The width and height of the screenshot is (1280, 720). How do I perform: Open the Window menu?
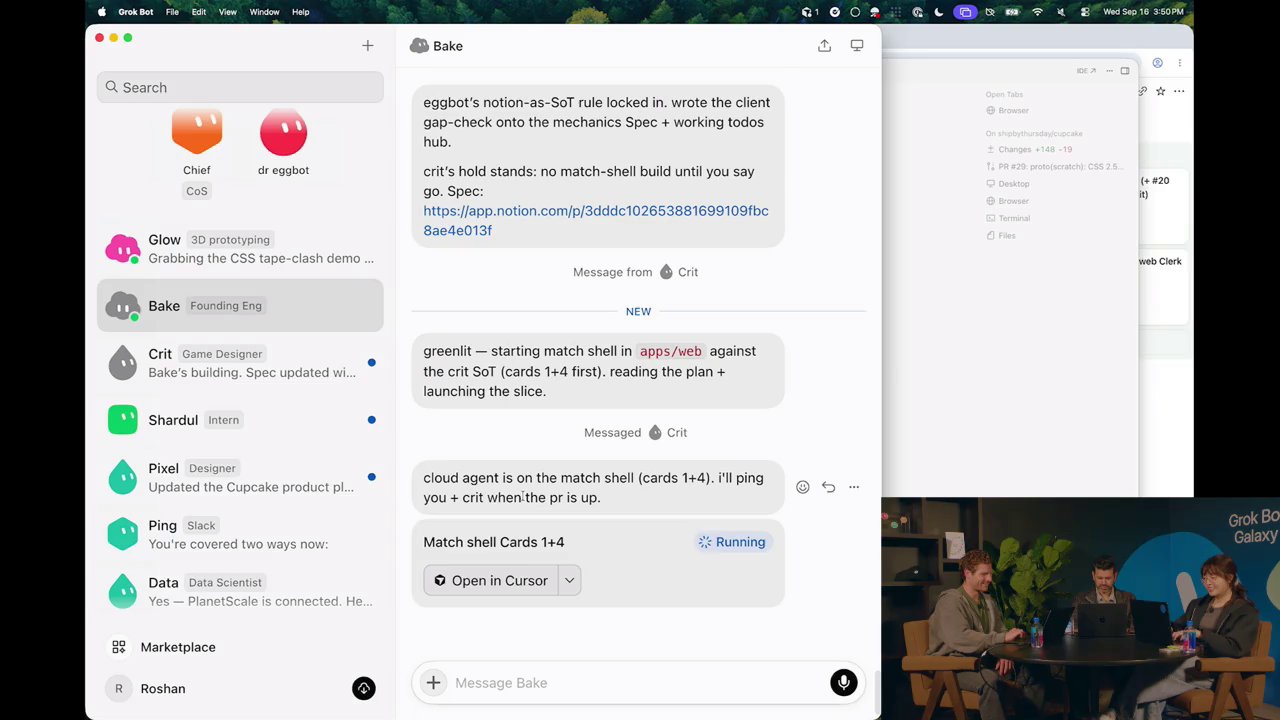coord(264,12)
